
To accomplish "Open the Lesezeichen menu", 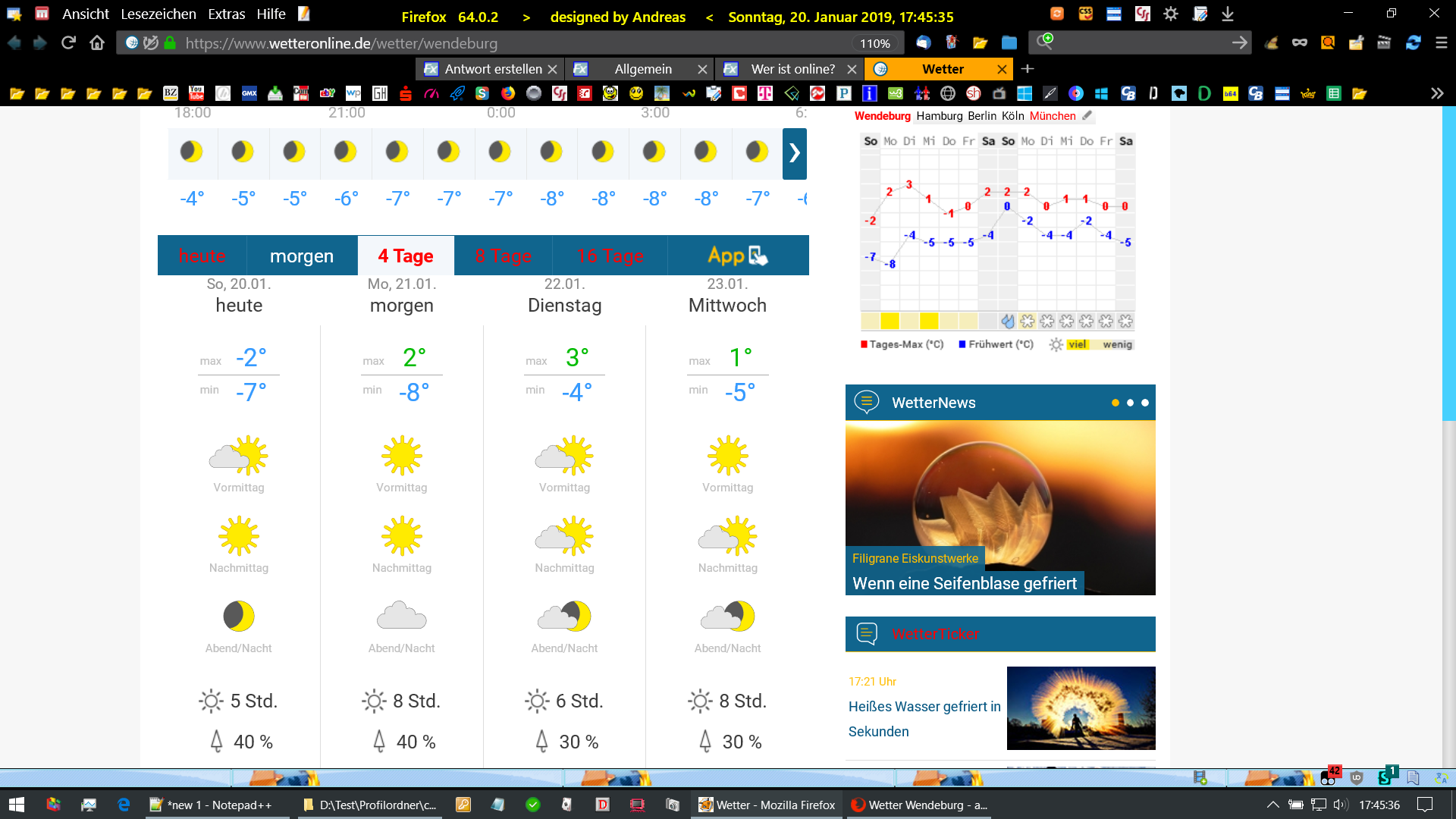I will pos(158,14).
